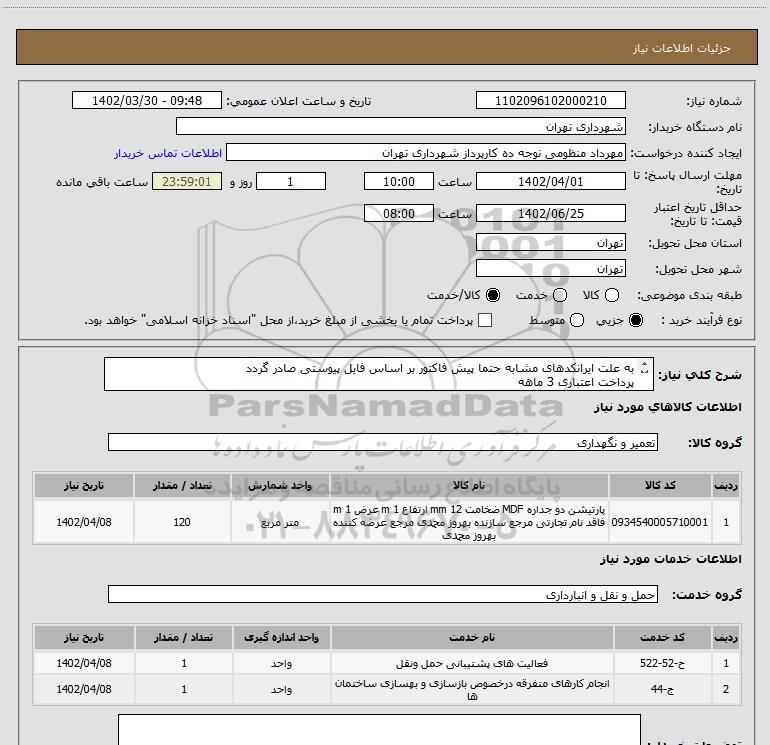770x745 pixels.
Task: Click the scroll arrows in the description box
Action: click(645, 367)
